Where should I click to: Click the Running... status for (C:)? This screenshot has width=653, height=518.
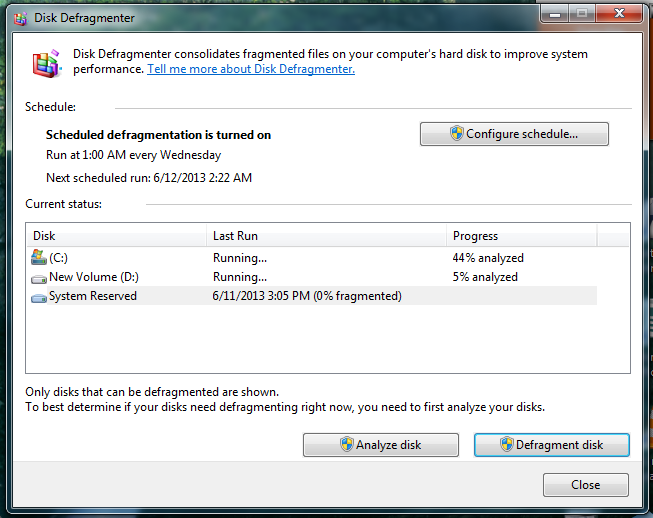(240, 258)
